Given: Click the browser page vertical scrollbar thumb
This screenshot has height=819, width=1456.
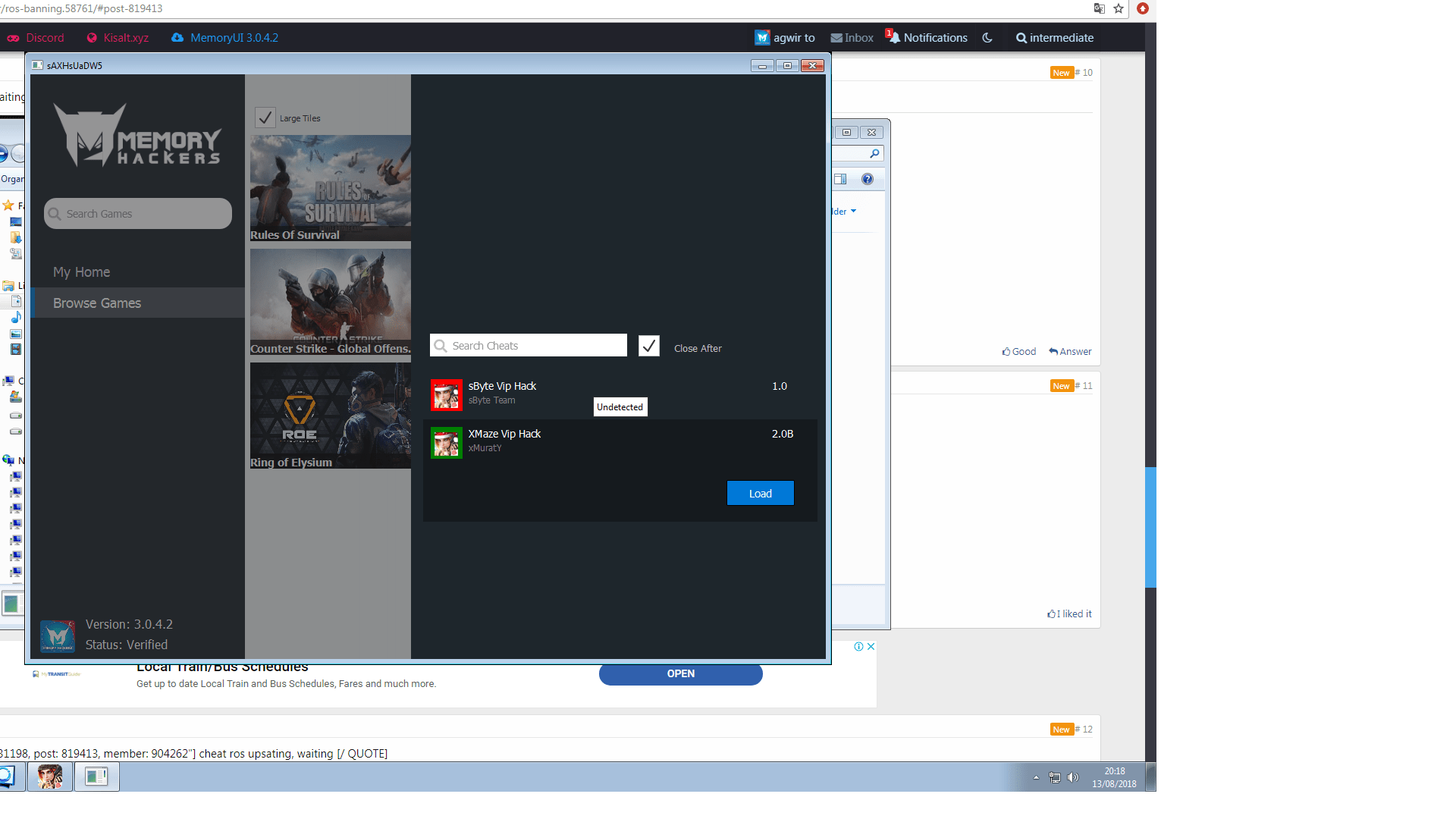Looking at the screenshot, I should (1150, 528).
